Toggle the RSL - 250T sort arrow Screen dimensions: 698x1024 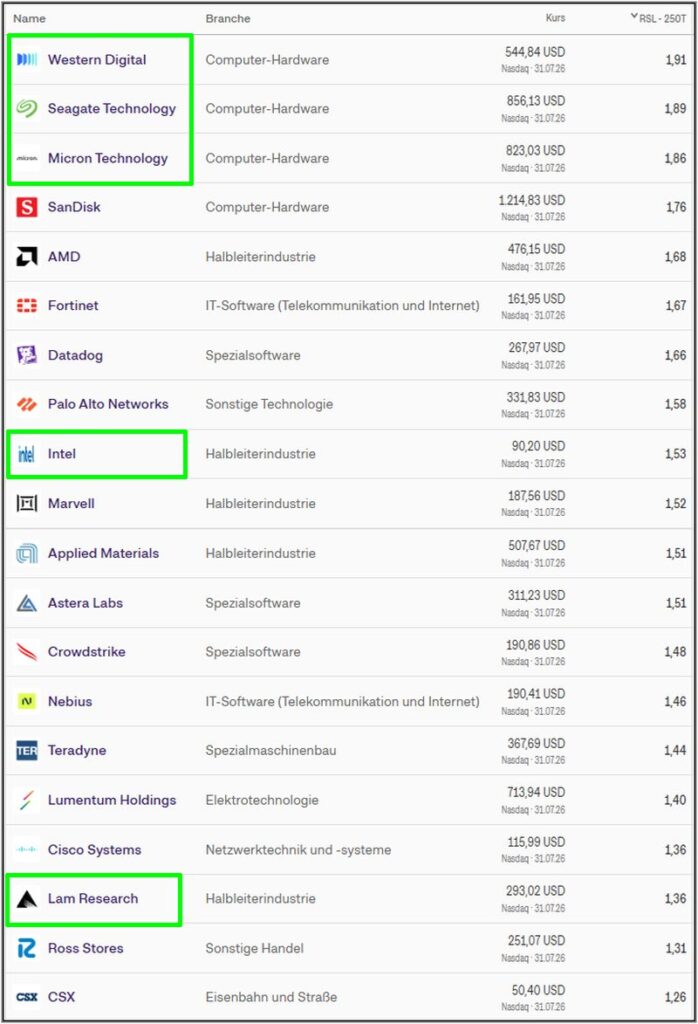click(634, 16)
